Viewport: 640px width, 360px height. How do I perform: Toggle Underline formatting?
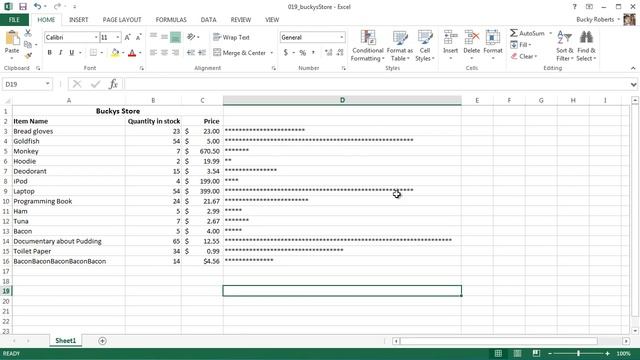tap(71, 53)
